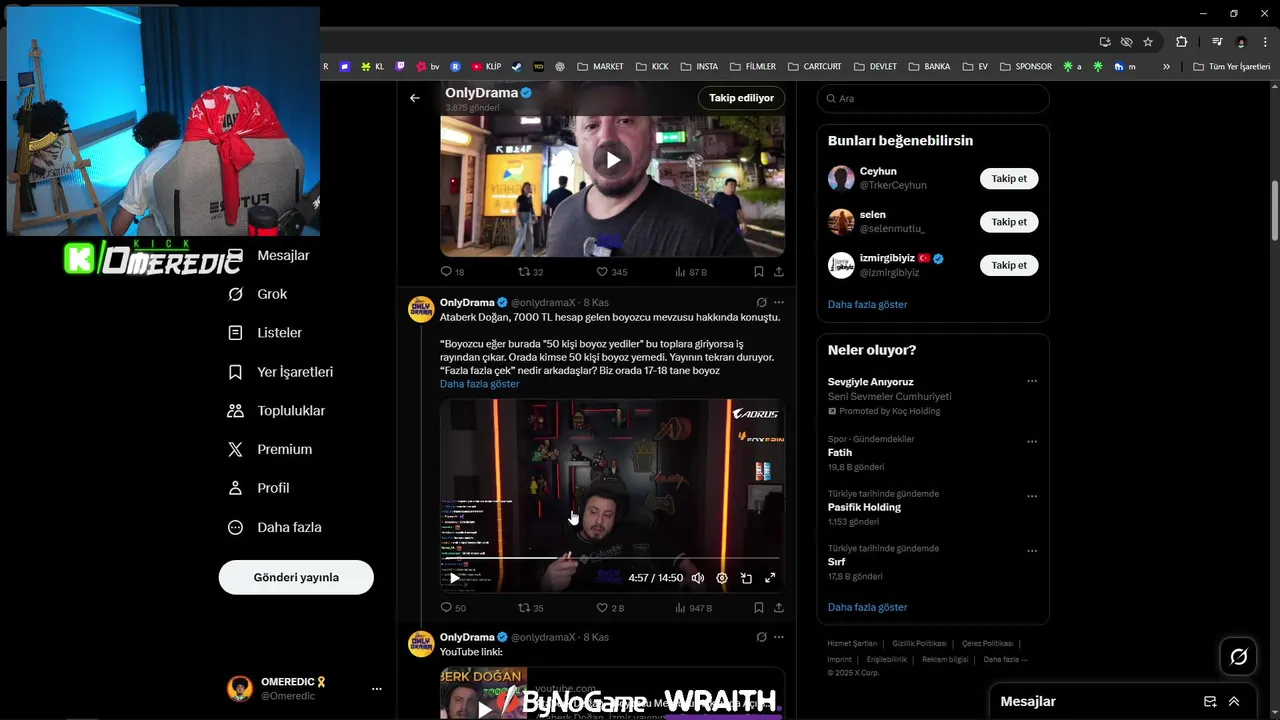Bookmark the Ataberk Doğan video post
The image size is (1280, 720).
click(759, 608)
